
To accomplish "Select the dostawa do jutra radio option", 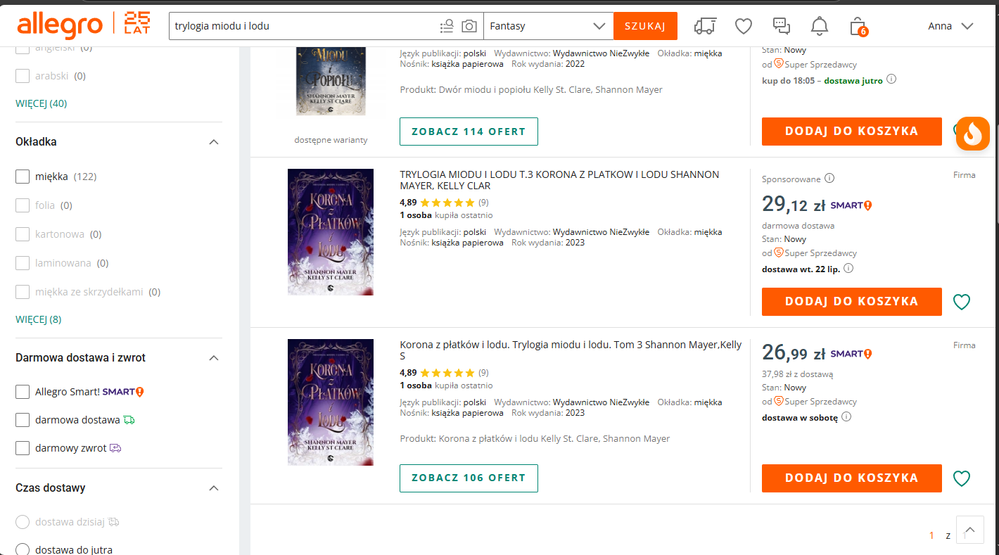I will pyautogui.click(x=23, y=550).
